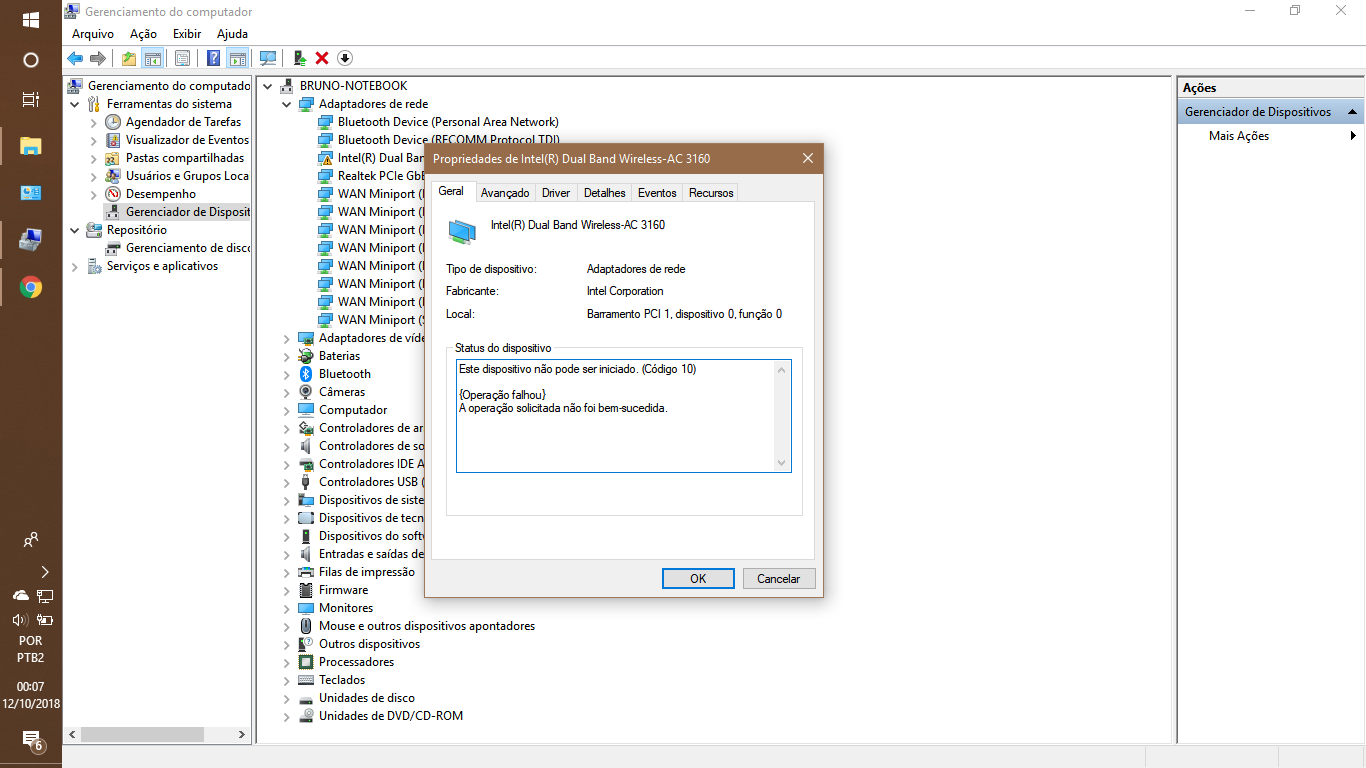Open the Exibir menu
This screenshot has height=768, width=1366.
pyautogui.click(x=187, y=34)
